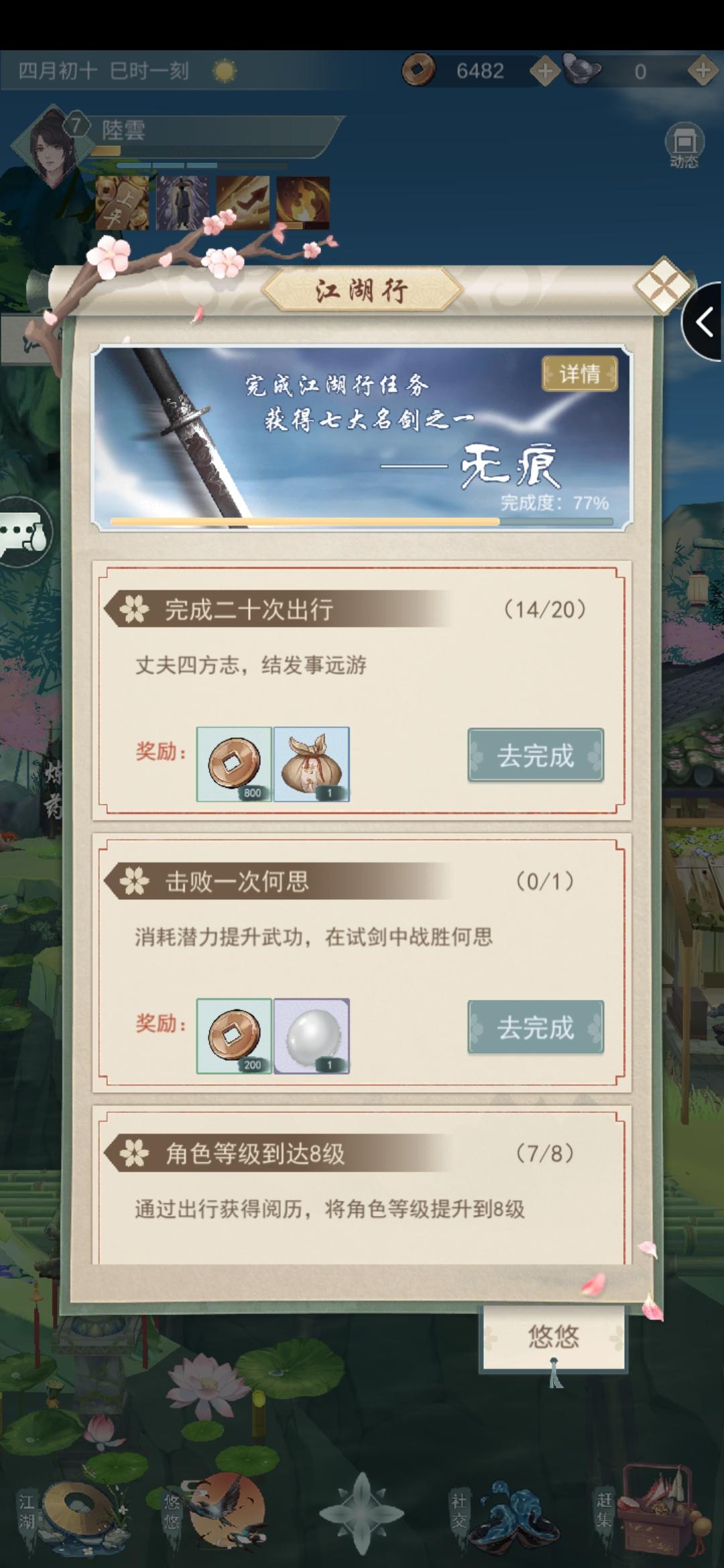View the cloth pouch reward item
Image resolution: width=724 pixels, height=1568 pixels.
pyautogui.click(x=312, y=765)
